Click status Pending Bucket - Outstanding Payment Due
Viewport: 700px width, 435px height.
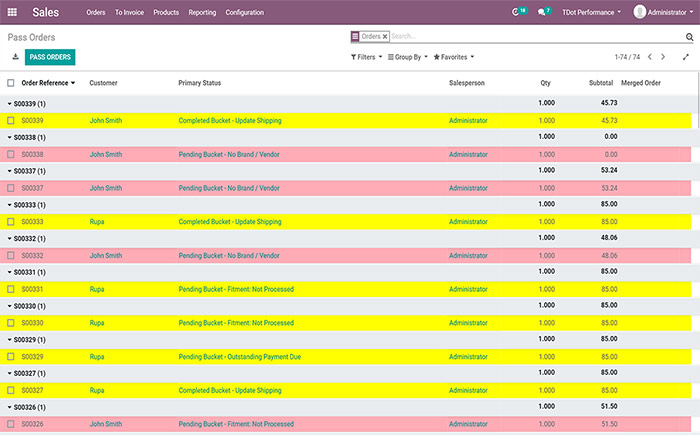point(240,356)
